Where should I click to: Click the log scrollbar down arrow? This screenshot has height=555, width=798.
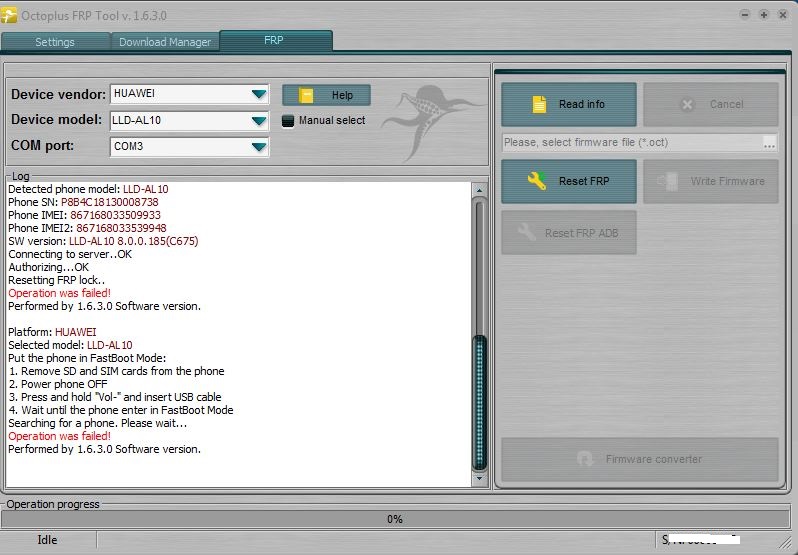pos(479,479)
